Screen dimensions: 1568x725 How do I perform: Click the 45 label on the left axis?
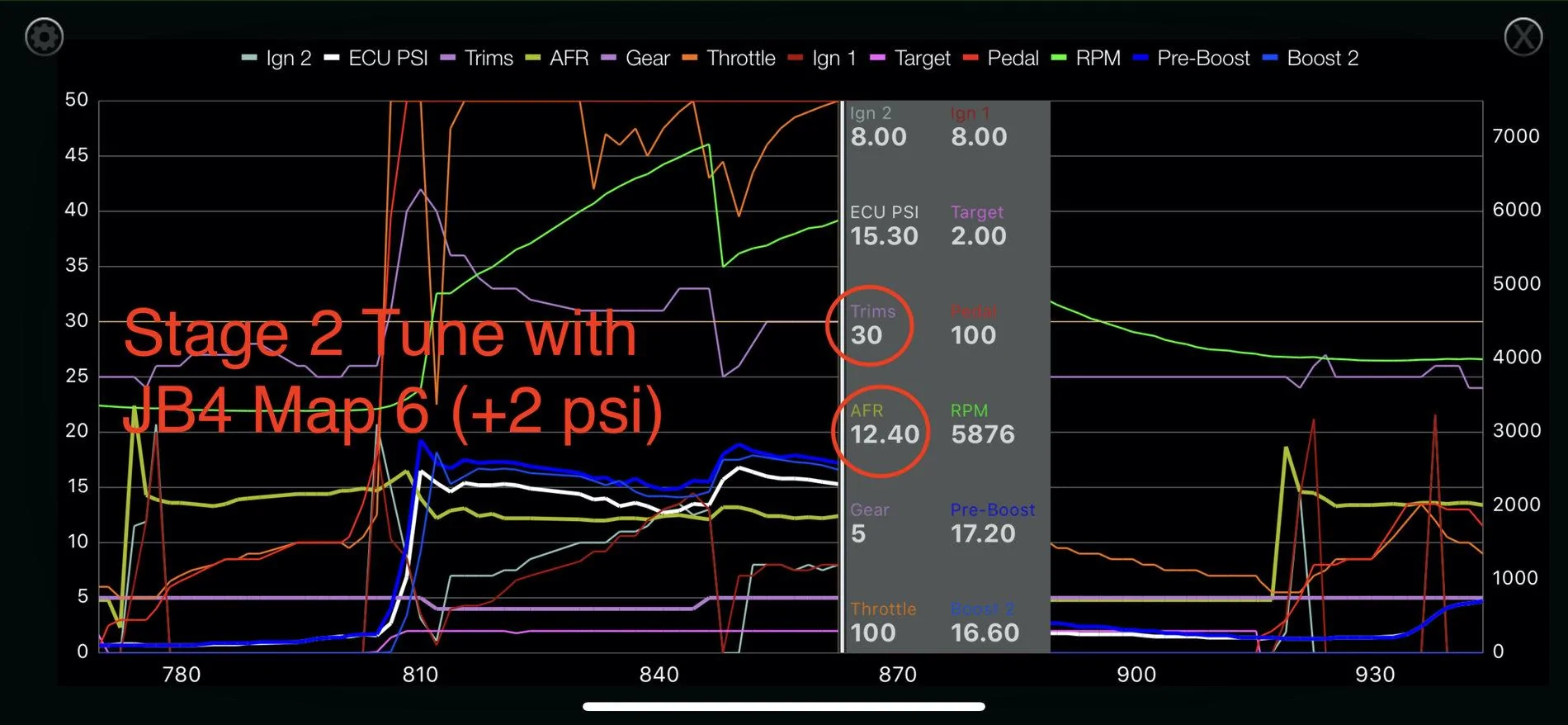pyautogui.click(x=77, y=155)
